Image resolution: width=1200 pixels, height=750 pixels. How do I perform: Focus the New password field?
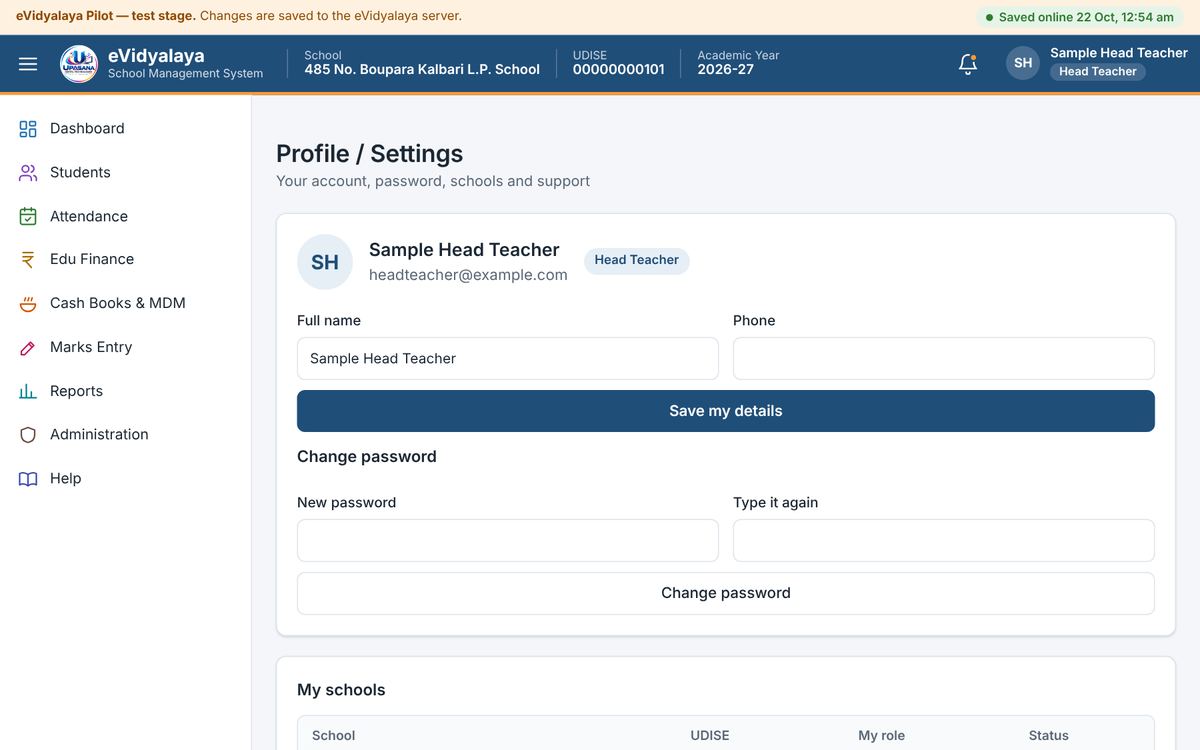508,540
